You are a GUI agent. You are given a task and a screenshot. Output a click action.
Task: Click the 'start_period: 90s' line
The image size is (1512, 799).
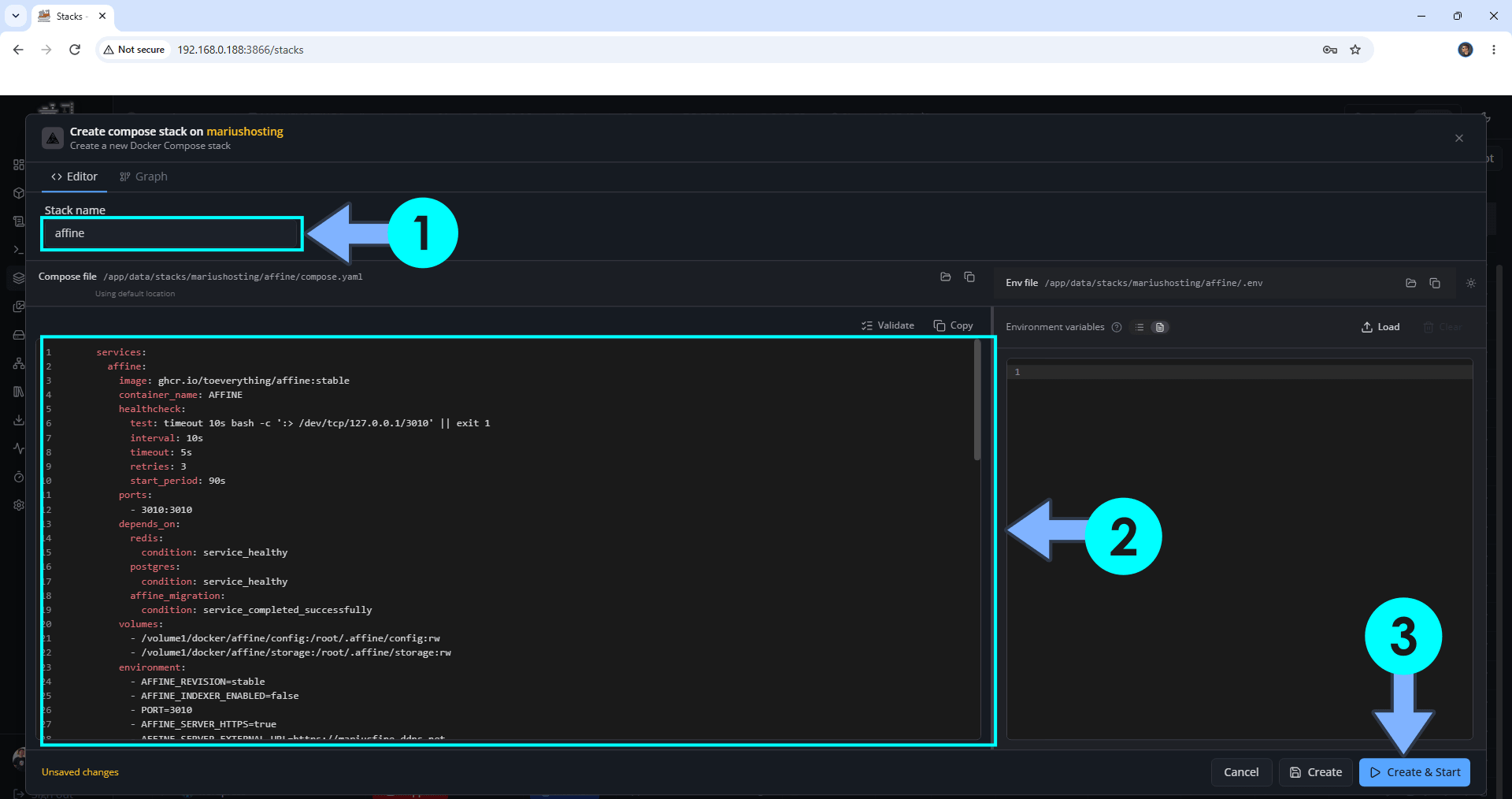[x=178, y=481]
